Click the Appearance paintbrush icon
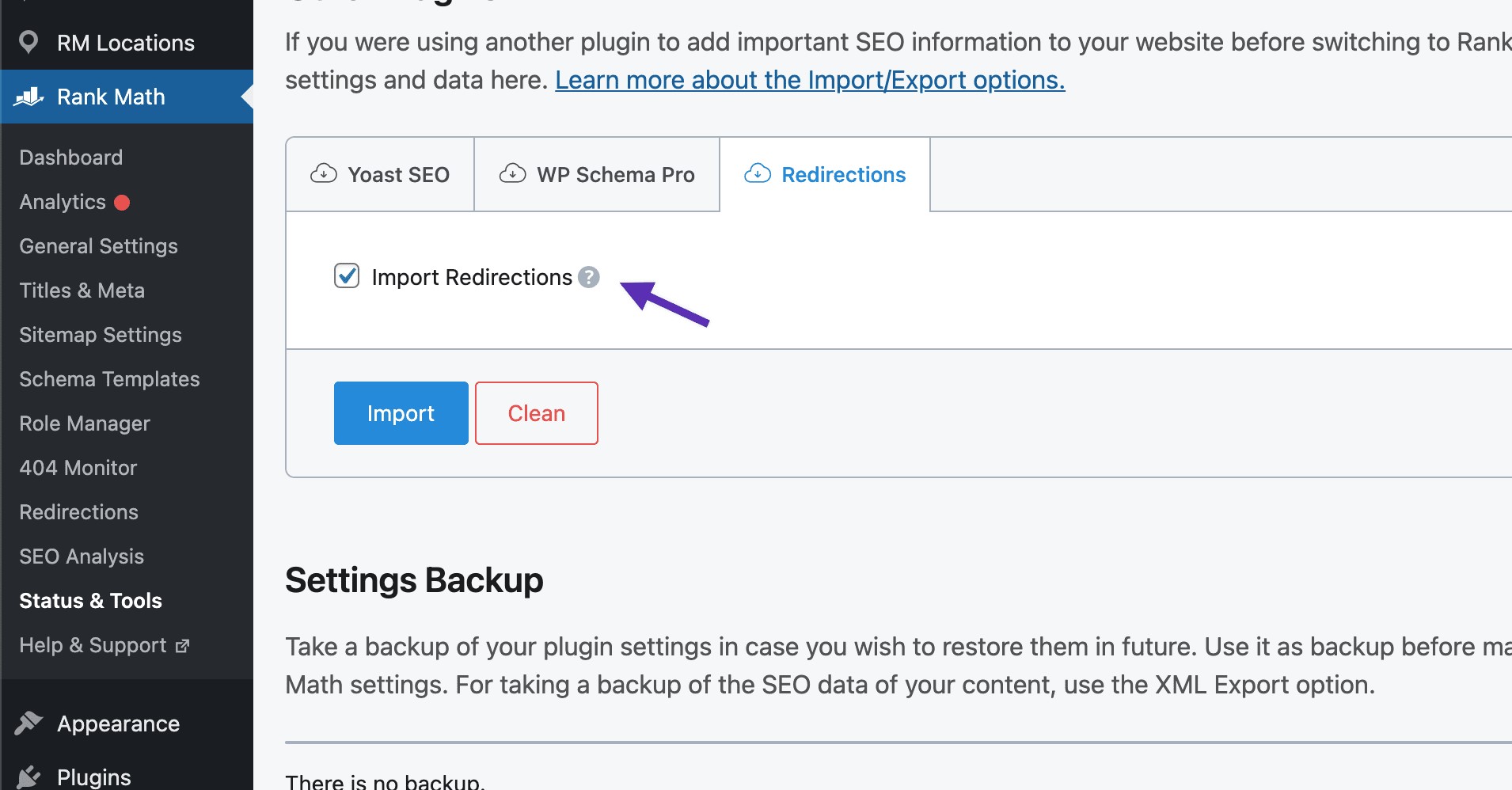 (28, 723)
